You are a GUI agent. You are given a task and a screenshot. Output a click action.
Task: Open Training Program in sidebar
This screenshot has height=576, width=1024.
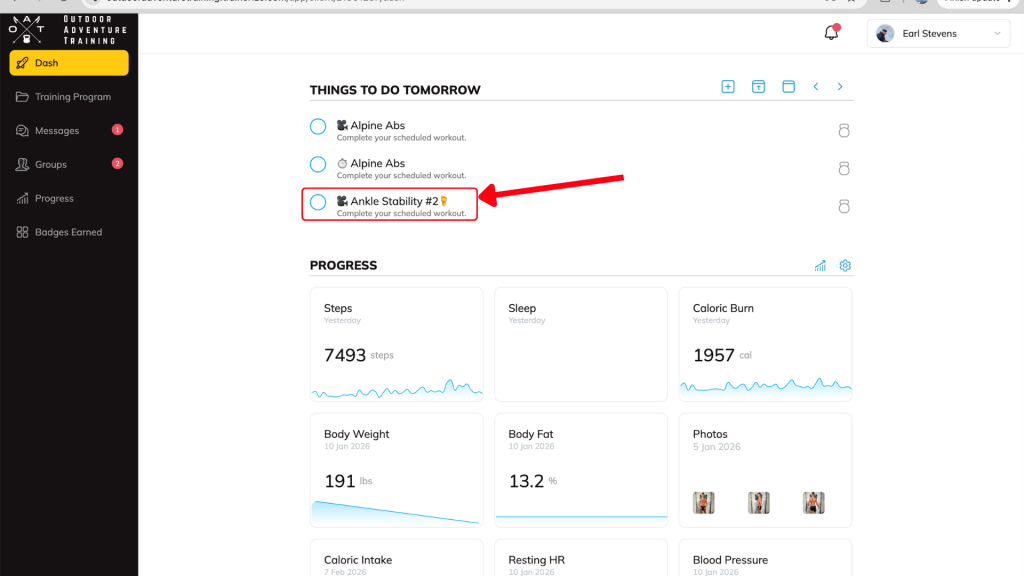(x=72, y=97)
